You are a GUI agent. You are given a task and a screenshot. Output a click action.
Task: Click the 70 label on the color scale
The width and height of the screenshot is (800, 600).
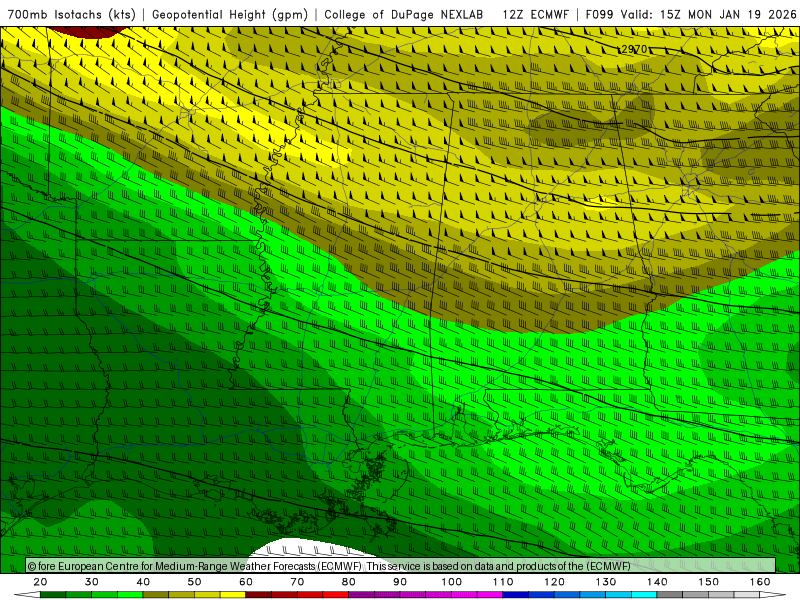click(x=297, y=582)
